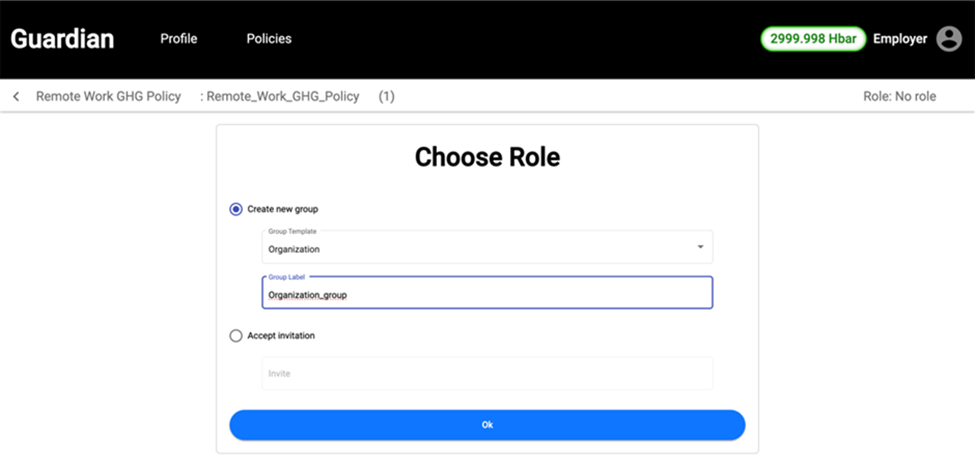Screen dimensions: 975x471
Task: Click the Remote Work GHG Policy breadcrumb
Action: click(x=108, y=97)
